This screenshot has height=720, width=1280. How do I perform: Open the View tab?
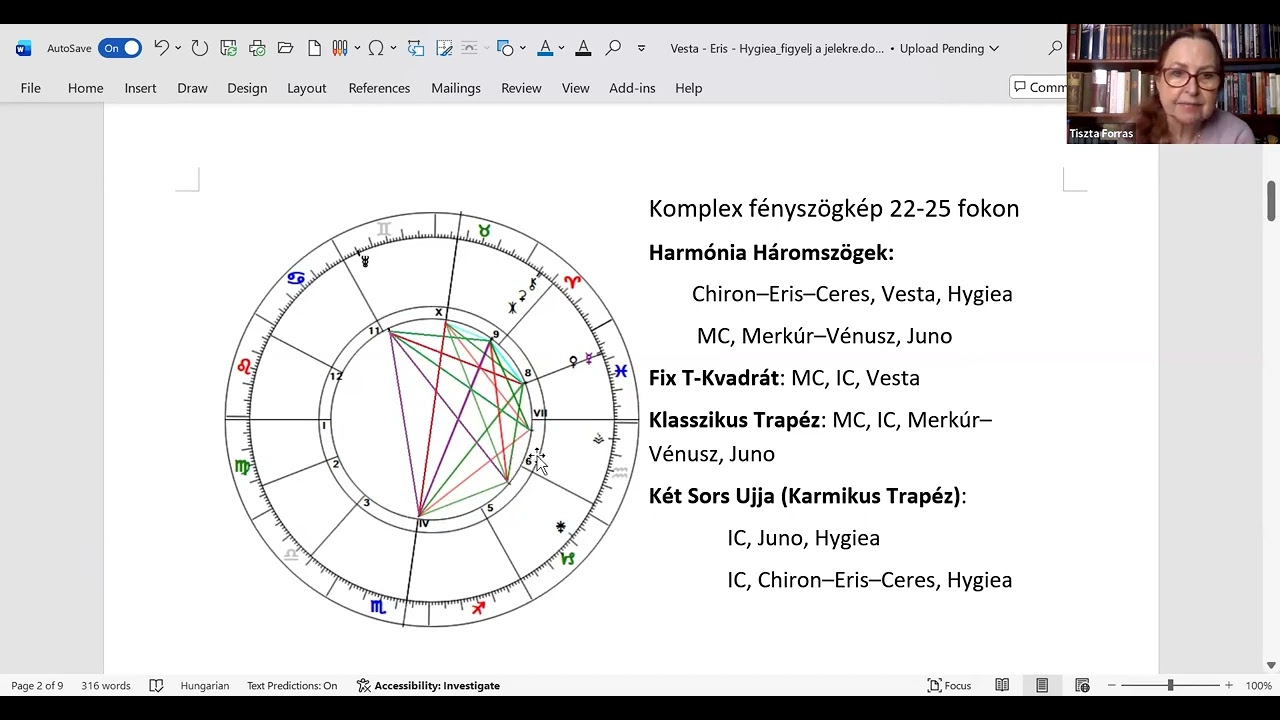coord(575,88)
